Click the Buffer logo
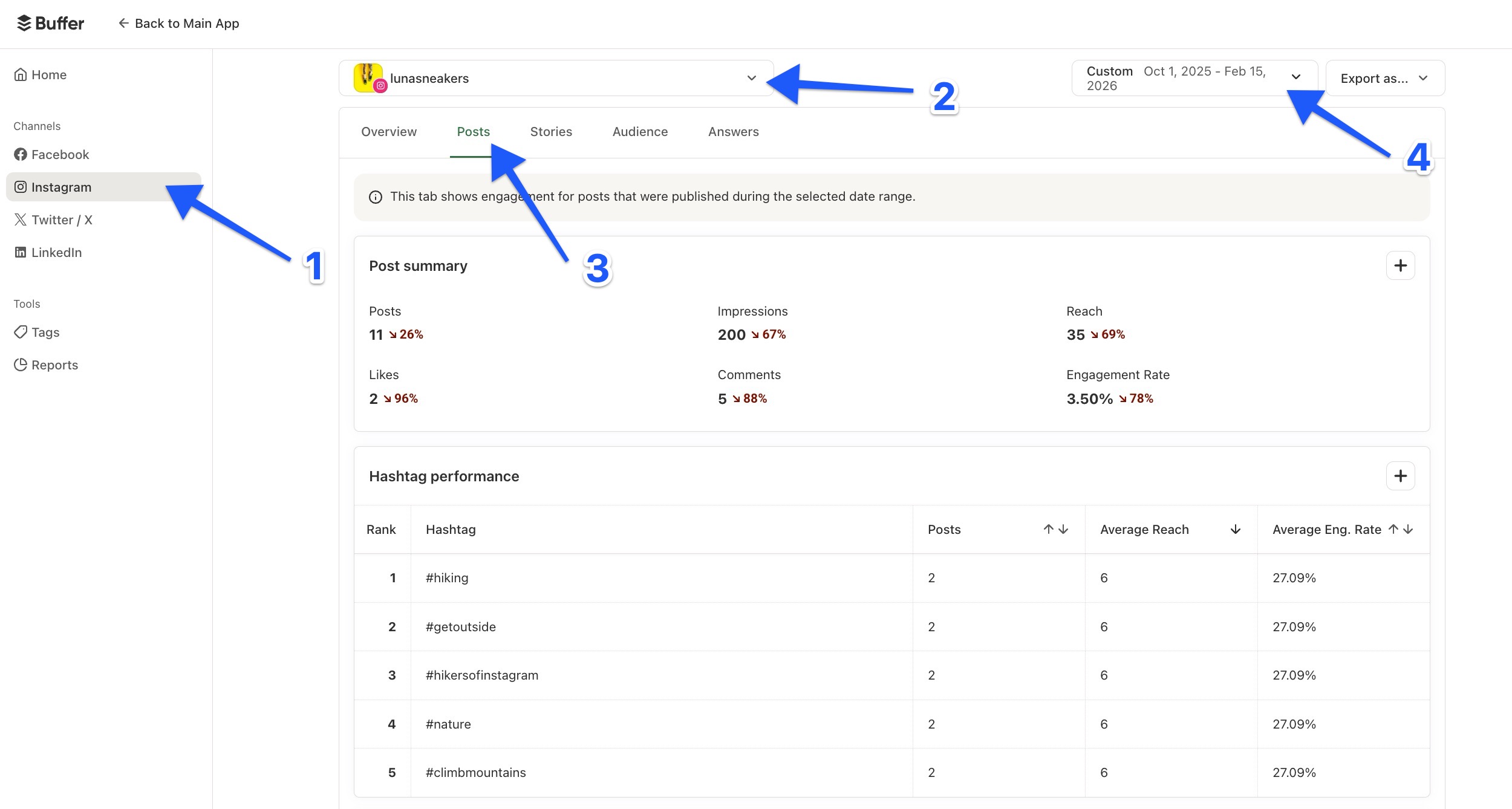The image size is (1512, 809). (x=50, y=23)
